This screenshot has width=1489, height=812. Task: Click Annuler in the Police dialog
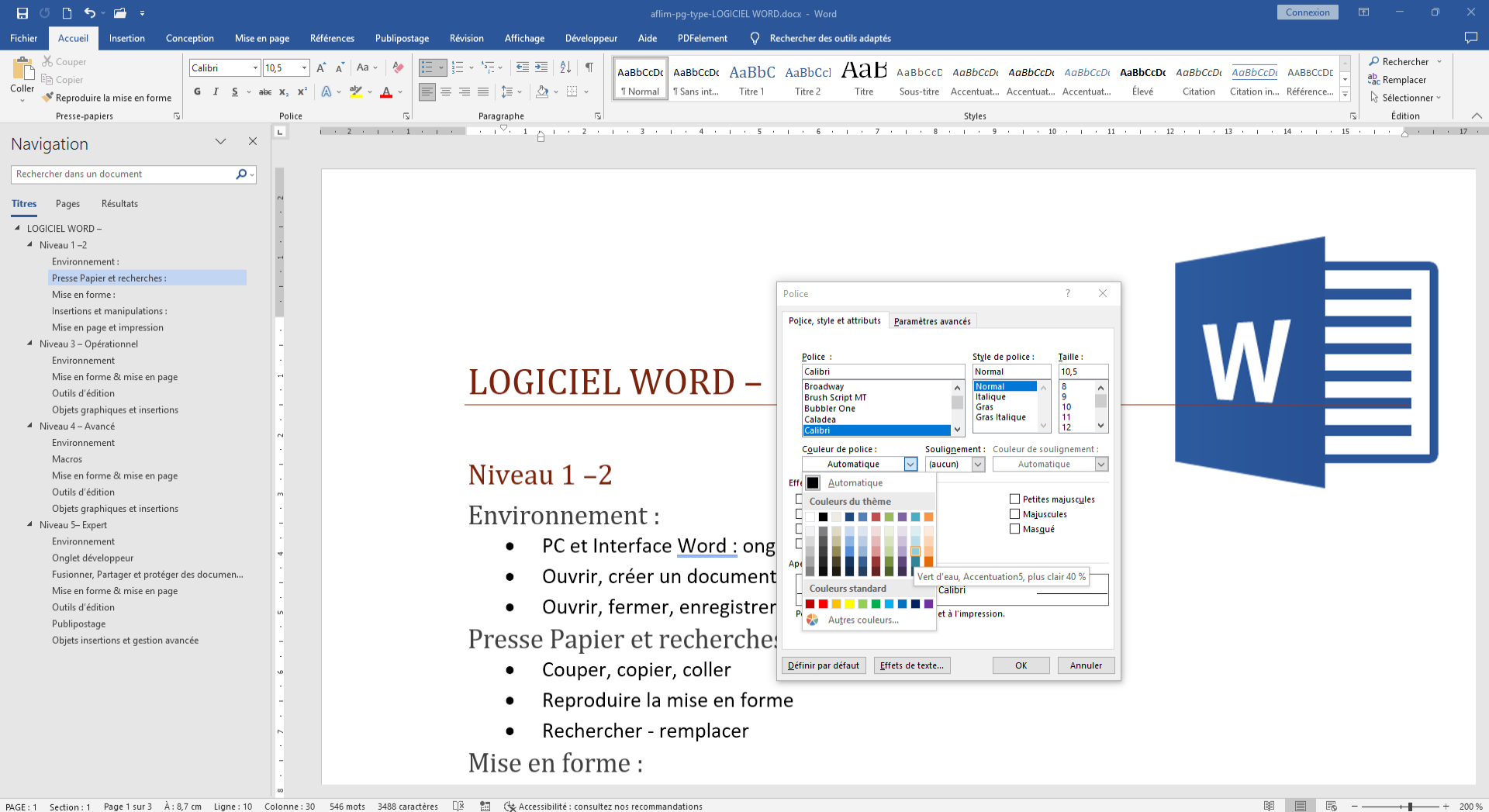pyautogui.click(x=1086, y=665)
